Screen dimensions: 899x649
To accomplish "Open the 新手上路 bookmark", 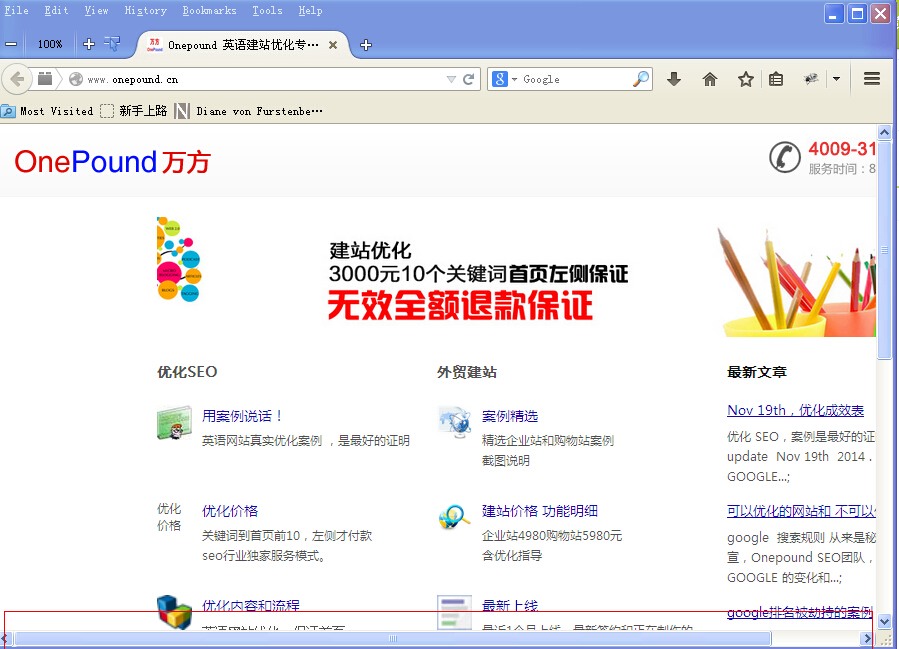I will pos(134,111).
